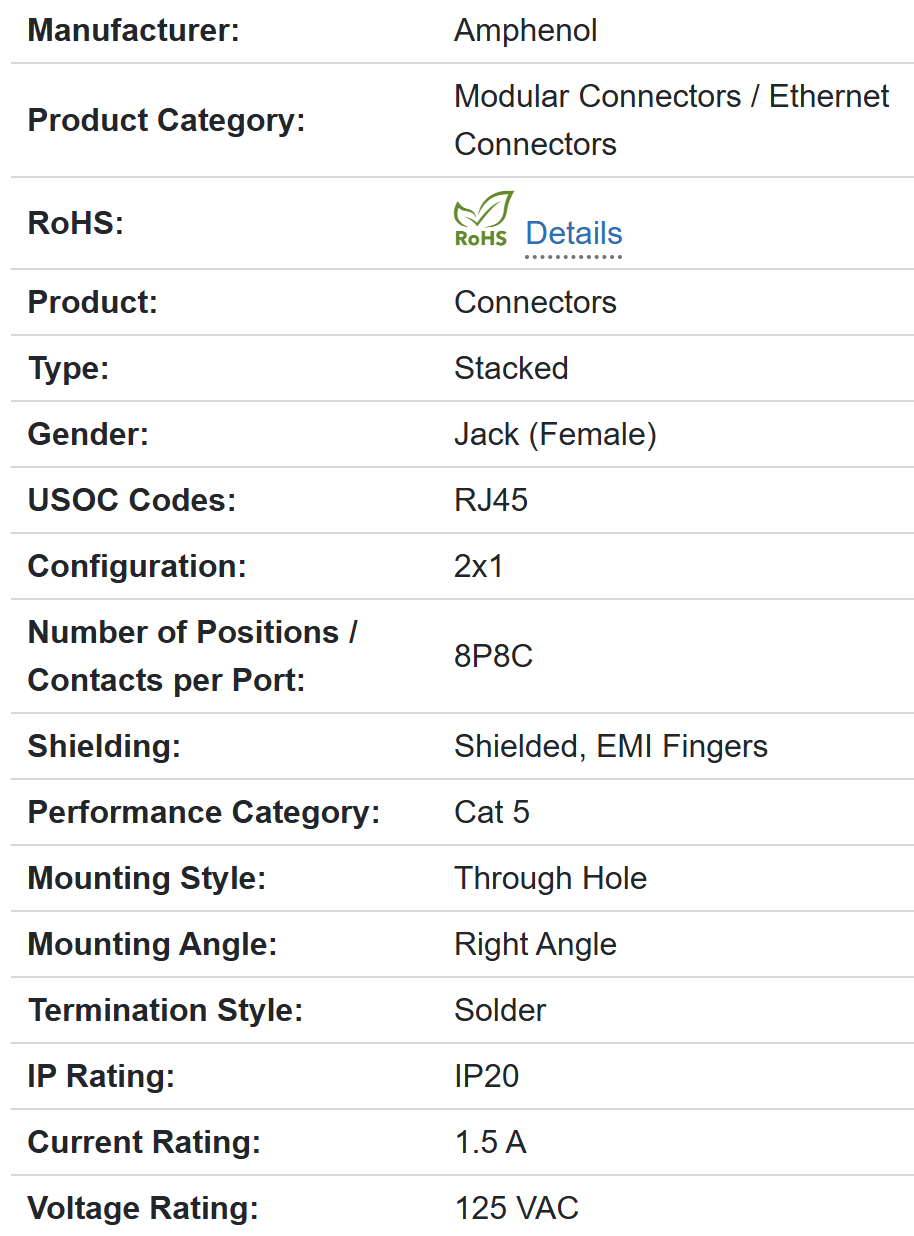Screen dimensions: 914x1236
Task: Click the 2x1 configuration value
Action: 479,566
